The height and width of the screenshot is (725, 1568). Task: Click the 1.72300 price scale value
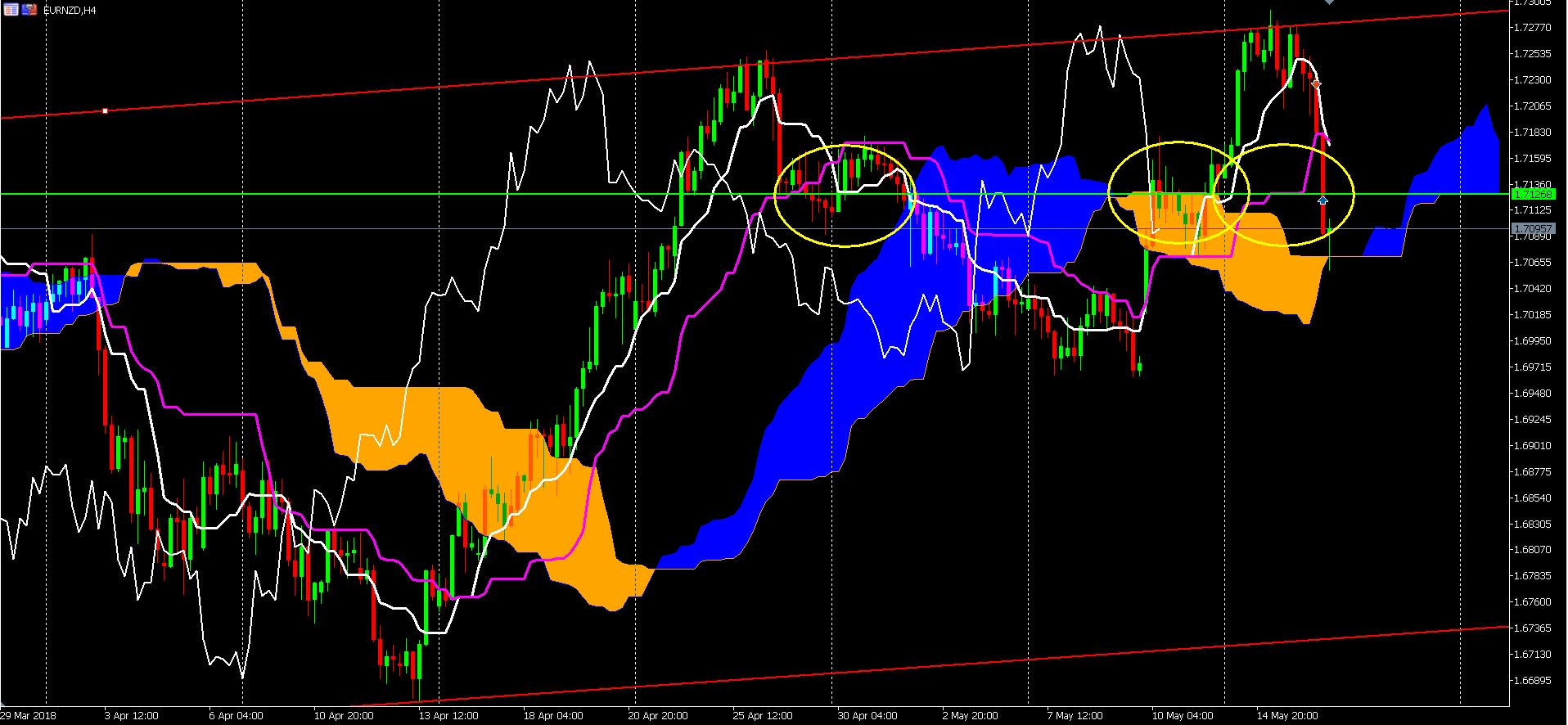tap(1534, 80)
